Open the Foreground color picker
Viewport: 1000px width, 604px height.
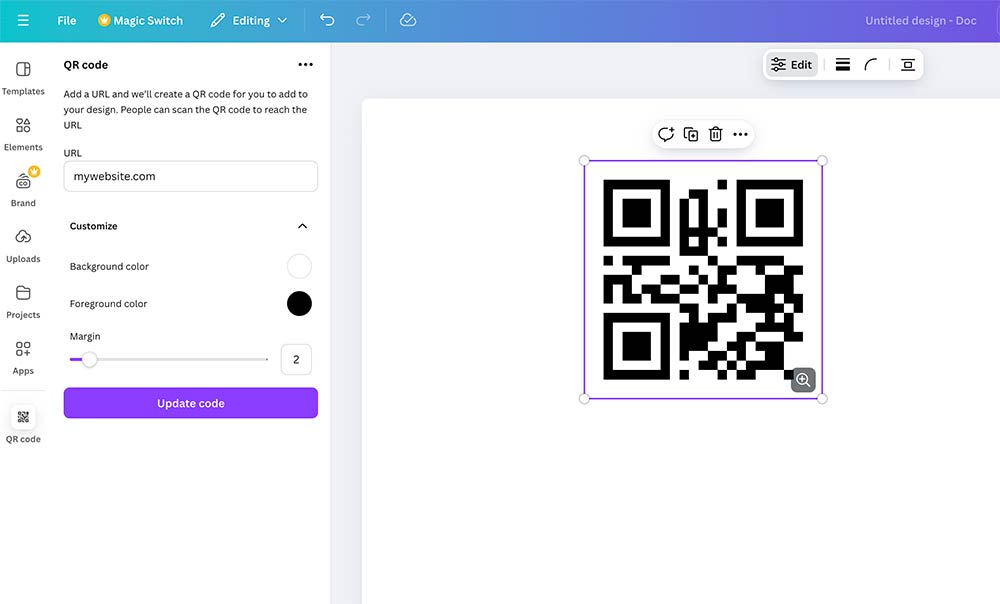tap(299, 303)
